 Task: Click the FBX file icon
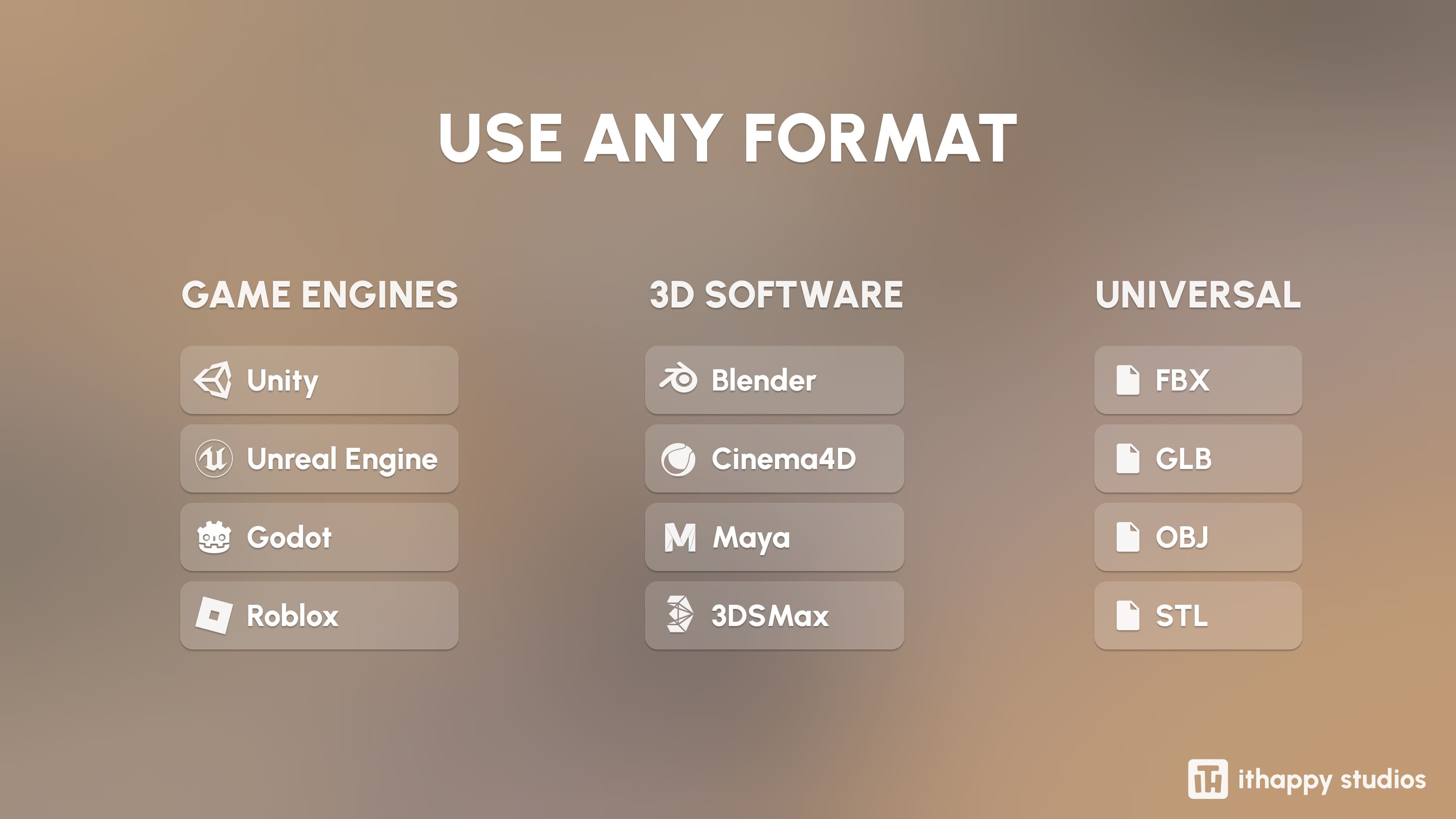pos(1128,380)
